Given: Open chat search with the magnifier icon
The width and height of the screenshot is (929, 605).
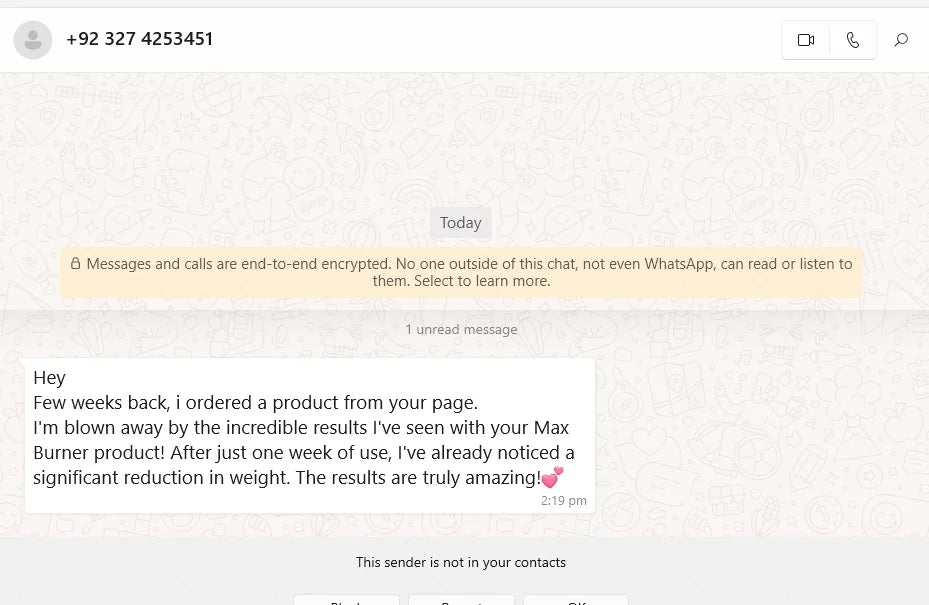Looking at the screenshot, I should click(901, 40).
